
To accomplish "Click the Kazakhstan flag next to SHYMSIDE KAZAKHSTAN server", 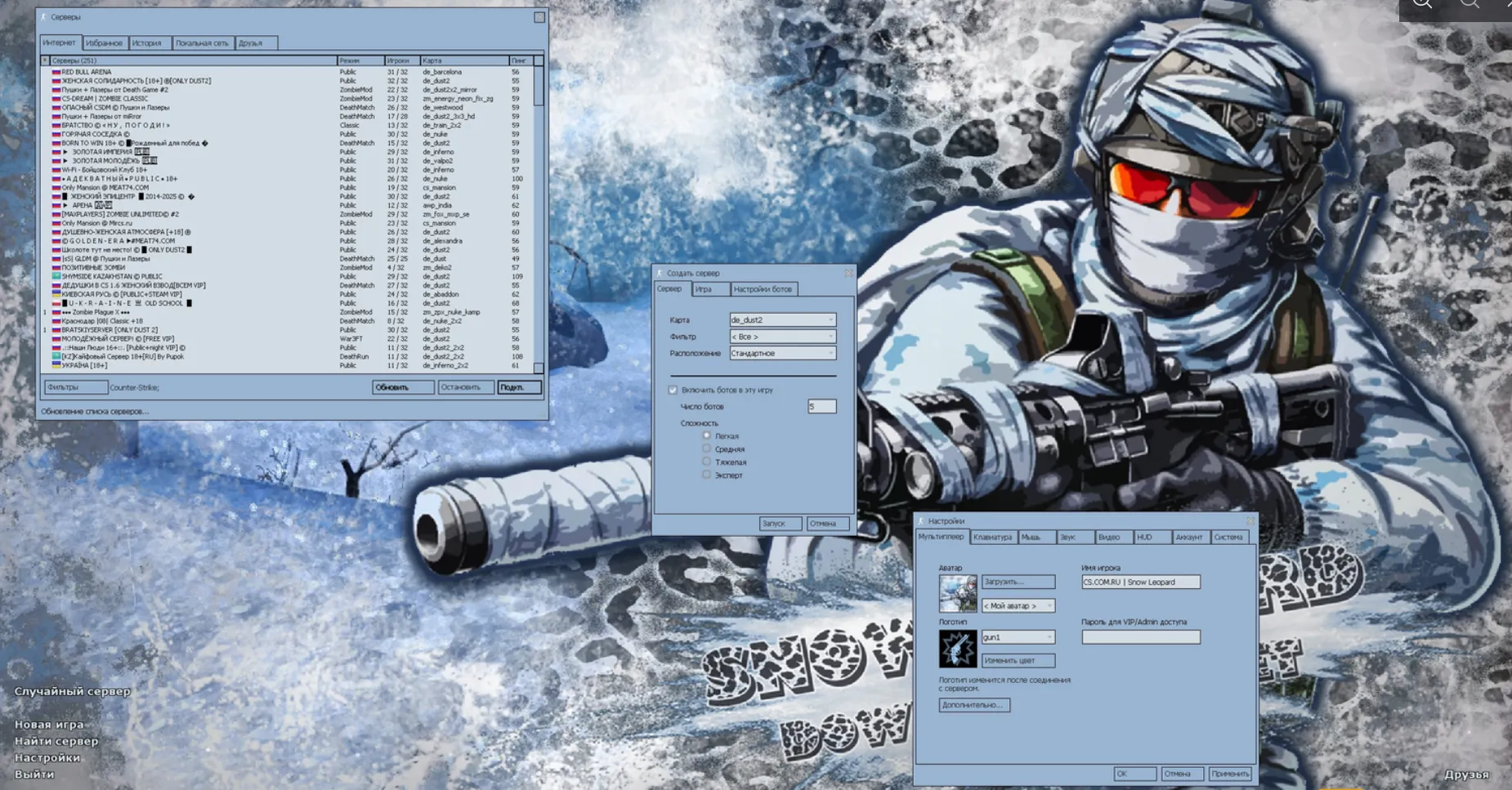I will (x=56, y=276).
